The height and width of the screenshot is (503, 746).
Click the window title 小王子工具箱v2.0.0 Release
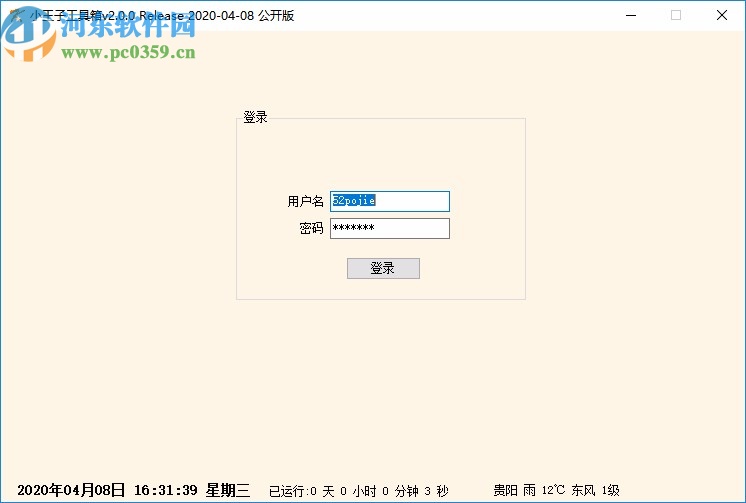162,16
